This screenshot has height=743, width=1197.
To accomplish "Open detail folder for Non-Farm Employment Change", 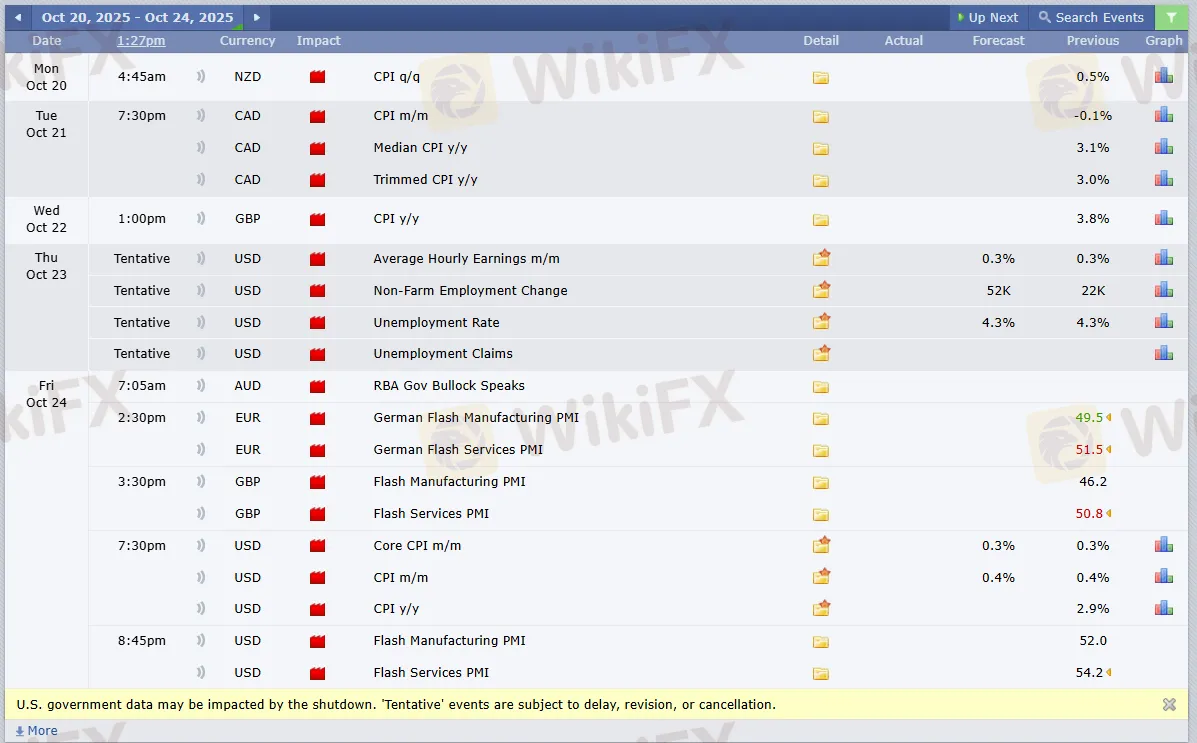I will [820, 291].
